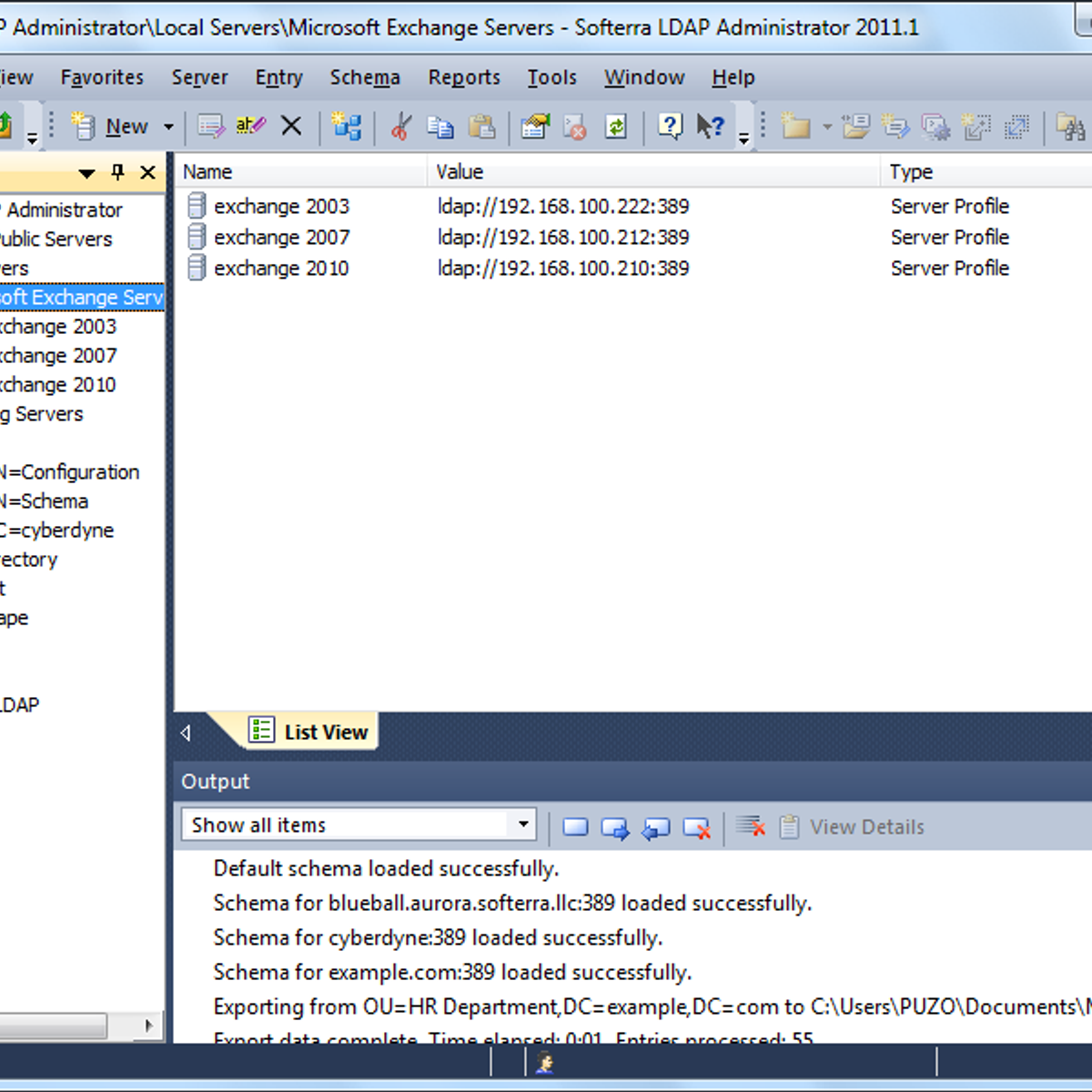The height and width of the screenshot is (1092, 1092).
Task: Click the Delete X icon in toolbar
Action: [x=291, y=126]
